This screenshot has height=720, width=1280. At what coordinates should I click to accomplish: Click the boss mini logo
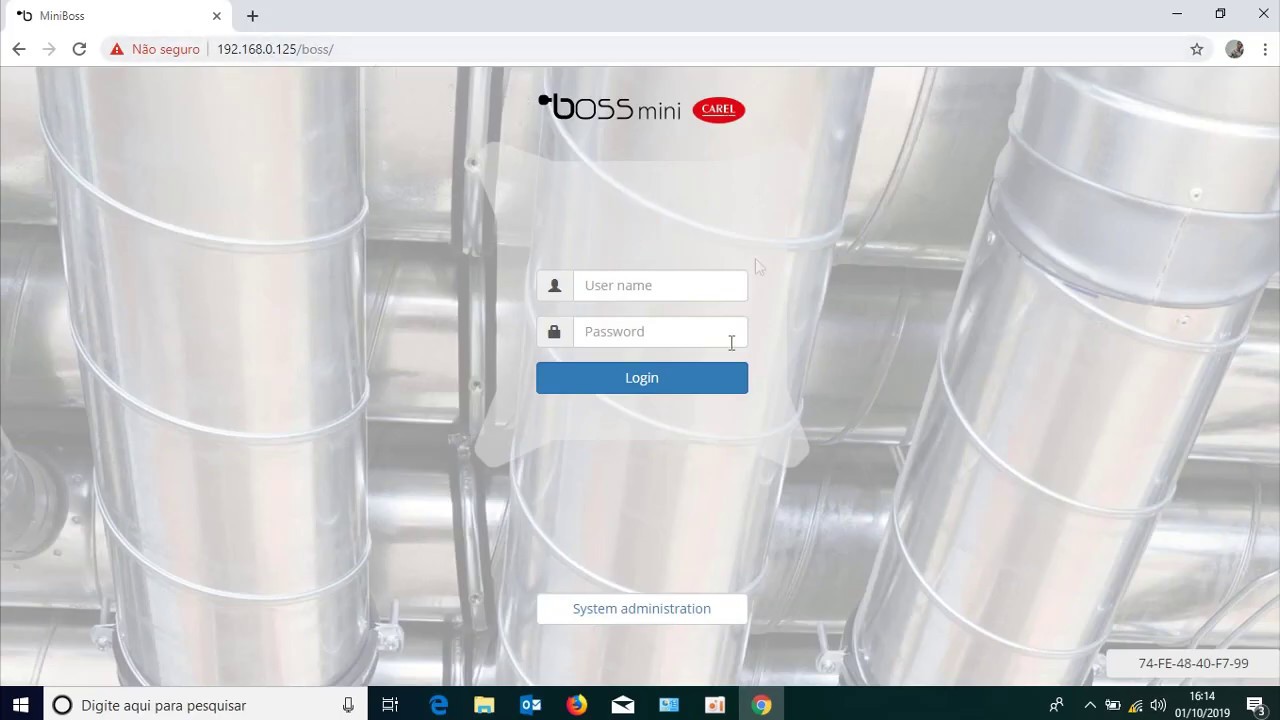pyautogui.click(x=609, y=107)
